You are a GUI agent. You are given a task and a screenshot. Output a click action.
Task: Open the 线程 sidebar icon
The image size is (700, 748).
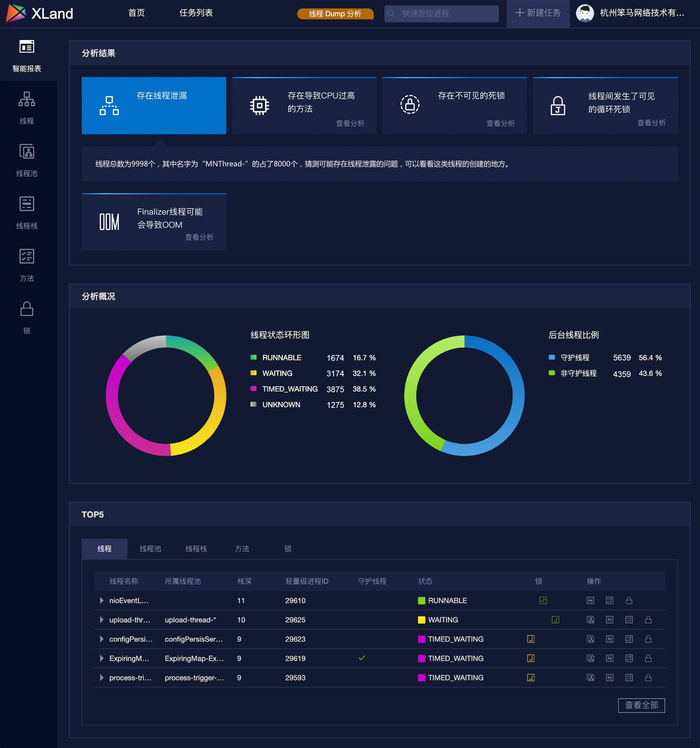[26, 99]
